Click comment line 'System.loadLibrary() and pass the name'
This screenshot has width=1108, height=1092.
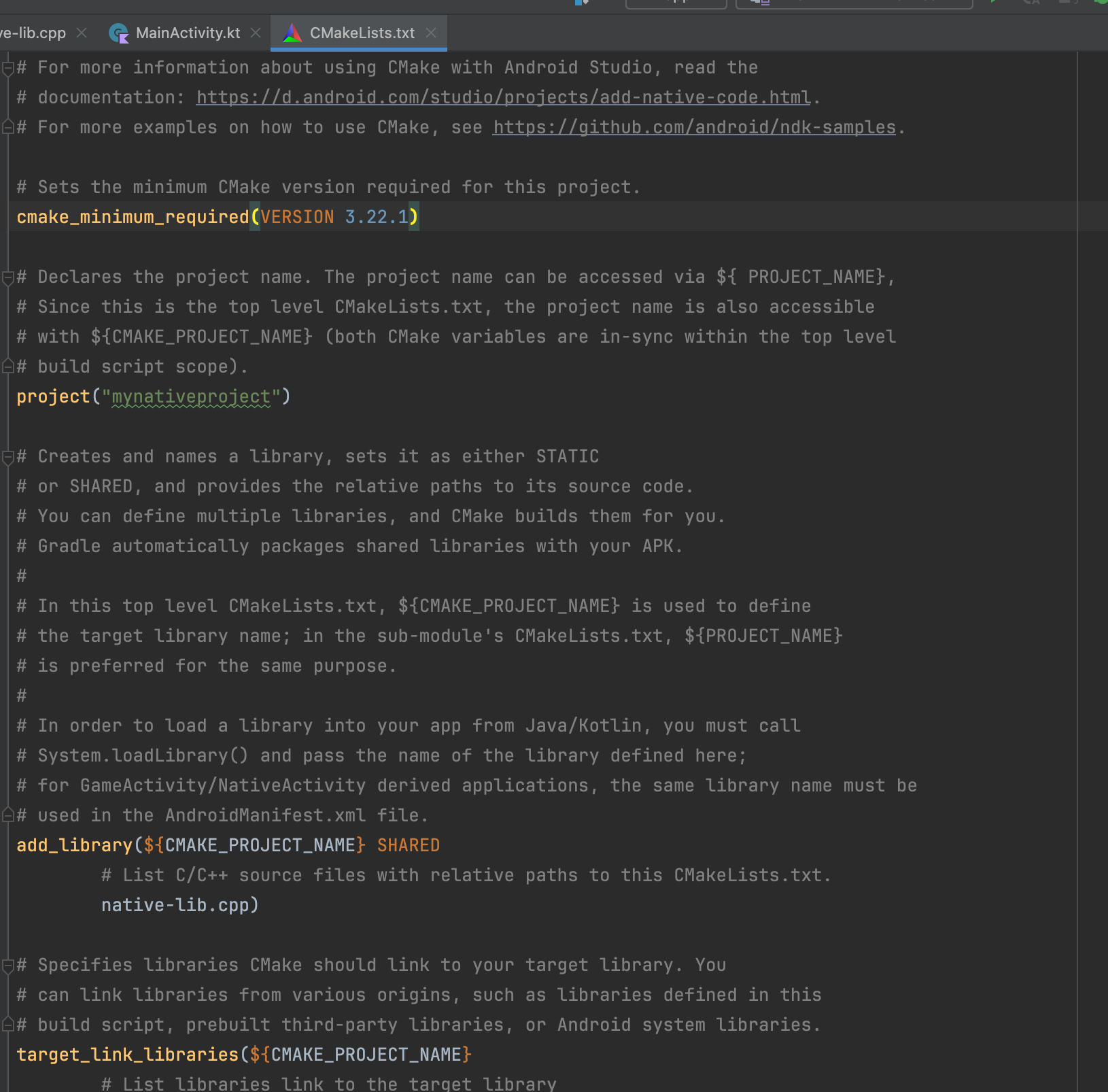(x=381, y=755)
